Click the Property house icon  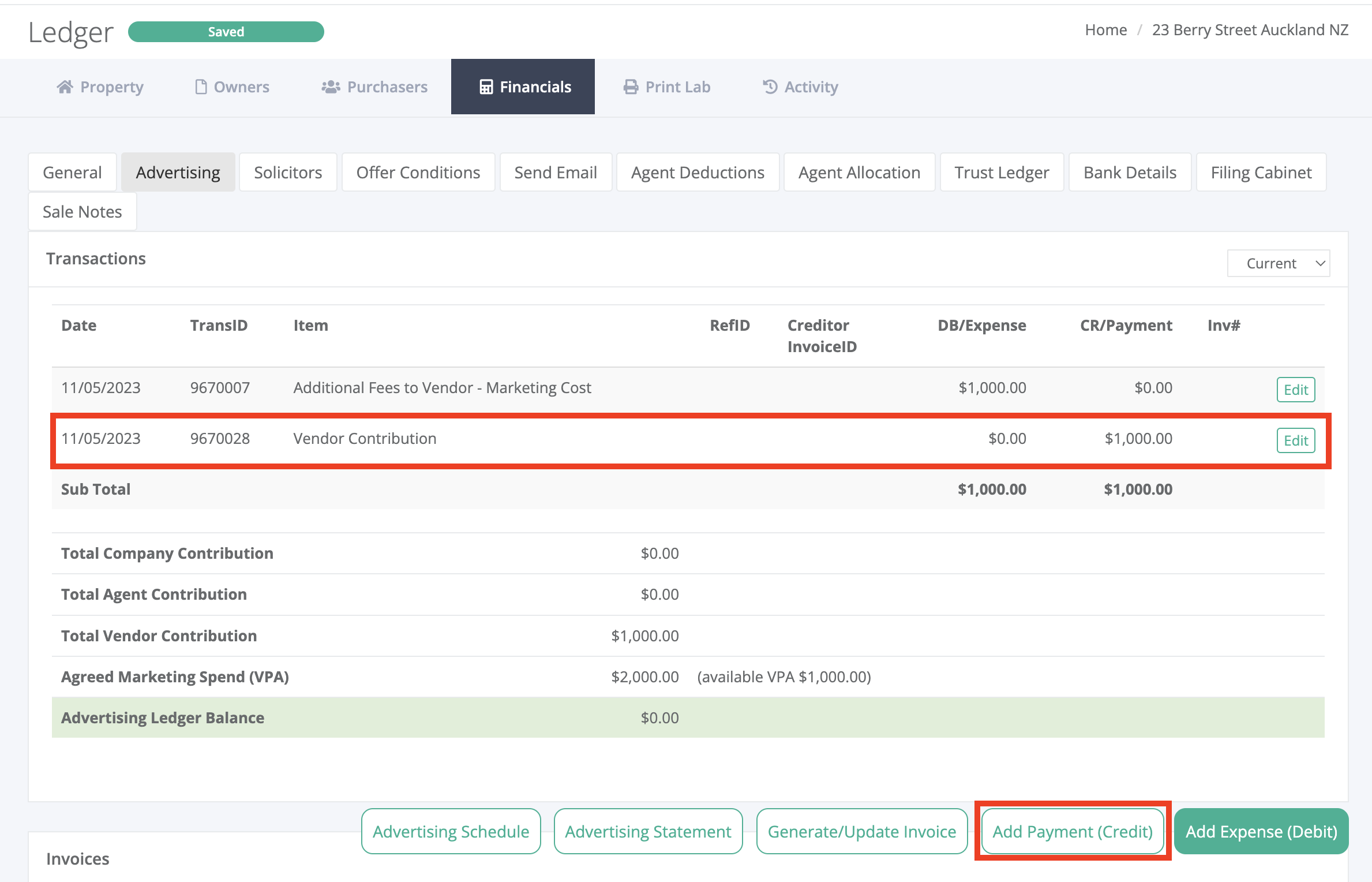(65, 87)
